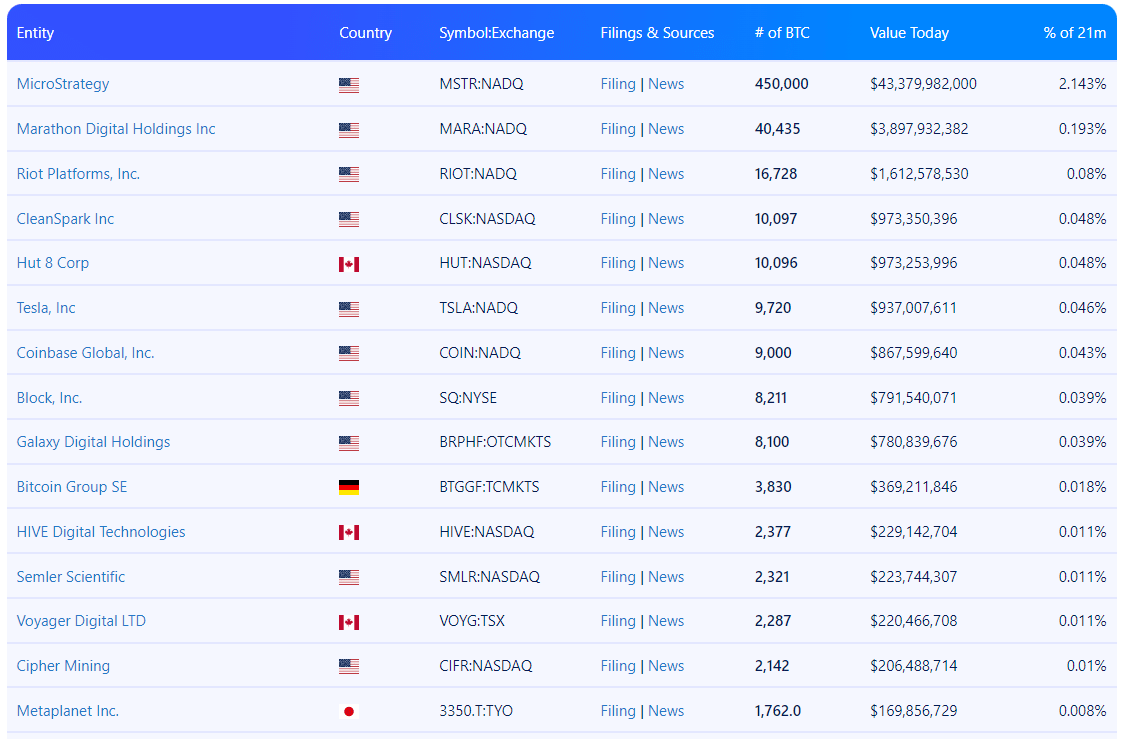The image size is (1123, 739).
Task: Select the BRPHF:OTCMKTS symbol text
Action: tap(495, 442)
